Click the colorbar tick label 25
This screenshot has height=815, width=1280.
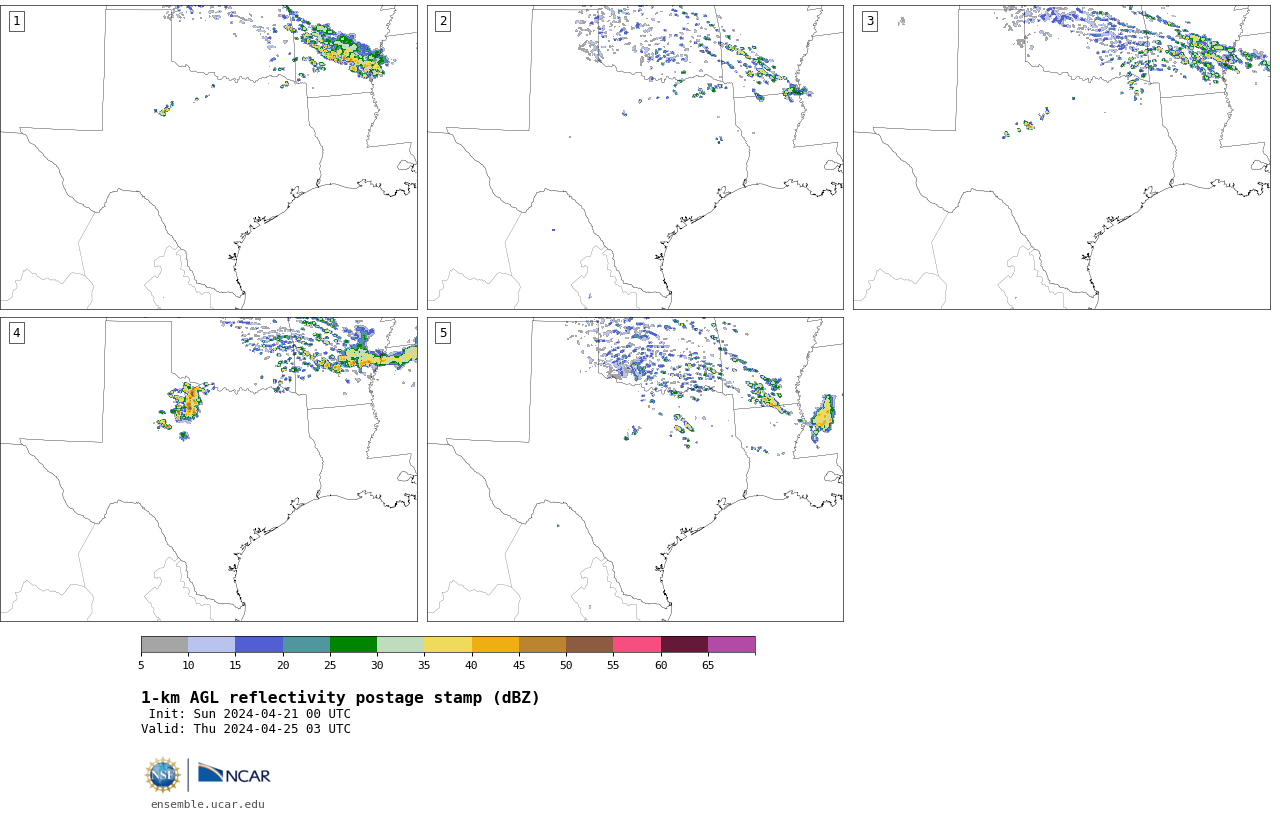click(330, 665)
